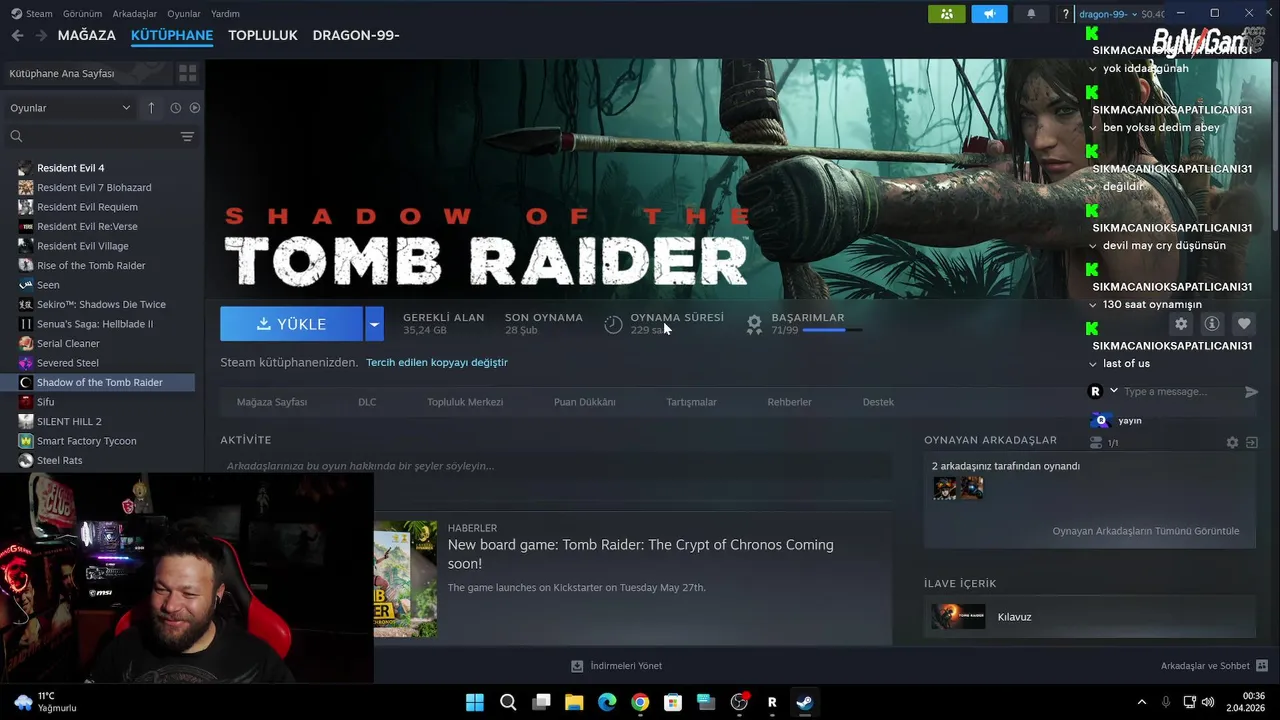Open the DRAGON-99- profile tab

pos(356,35)
